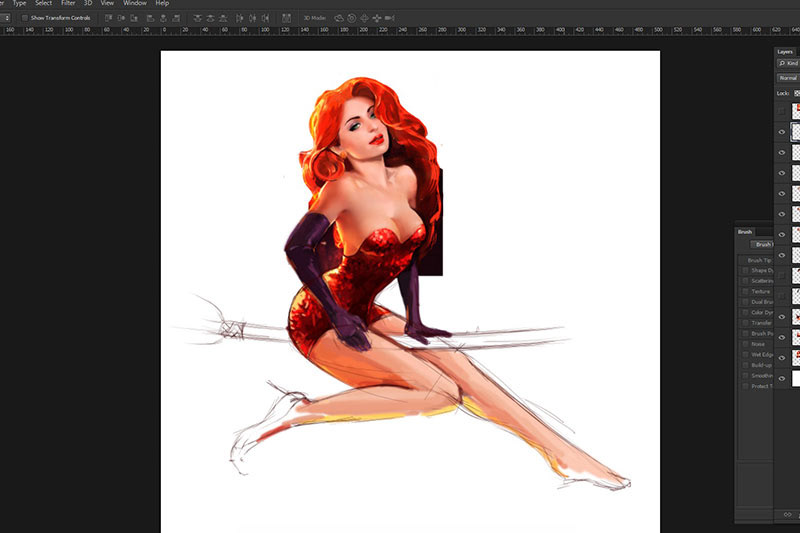Align horizontal centers of layers
The height and width of the screenshot is (533, 800).
[x=163, y=18]
